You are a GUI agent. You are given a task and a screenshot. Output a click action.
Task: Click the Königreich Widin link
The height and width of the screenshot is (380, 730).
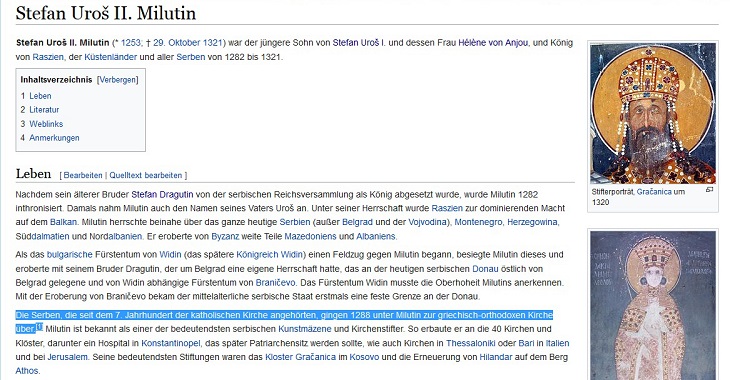pyautogui.click(x=270, y=255)
